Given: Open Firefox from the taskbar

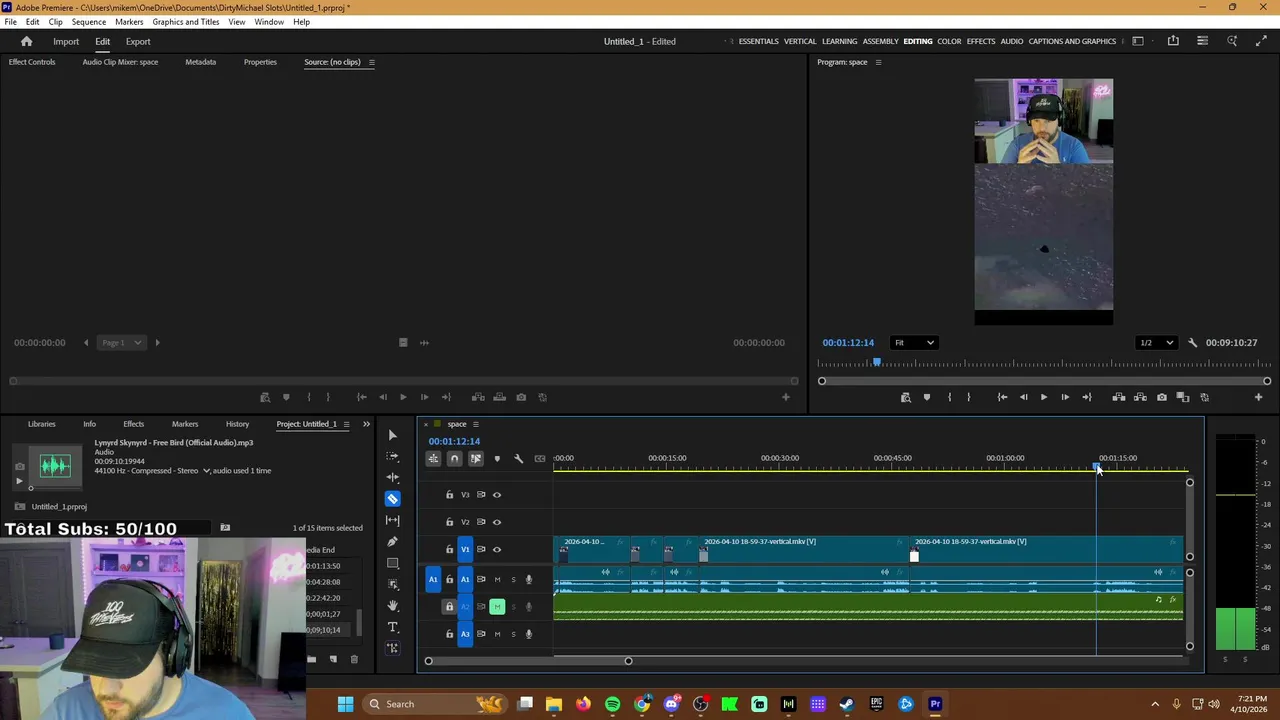Looking at the screenshot, I should pyautogui.click(x=584, y=704).
